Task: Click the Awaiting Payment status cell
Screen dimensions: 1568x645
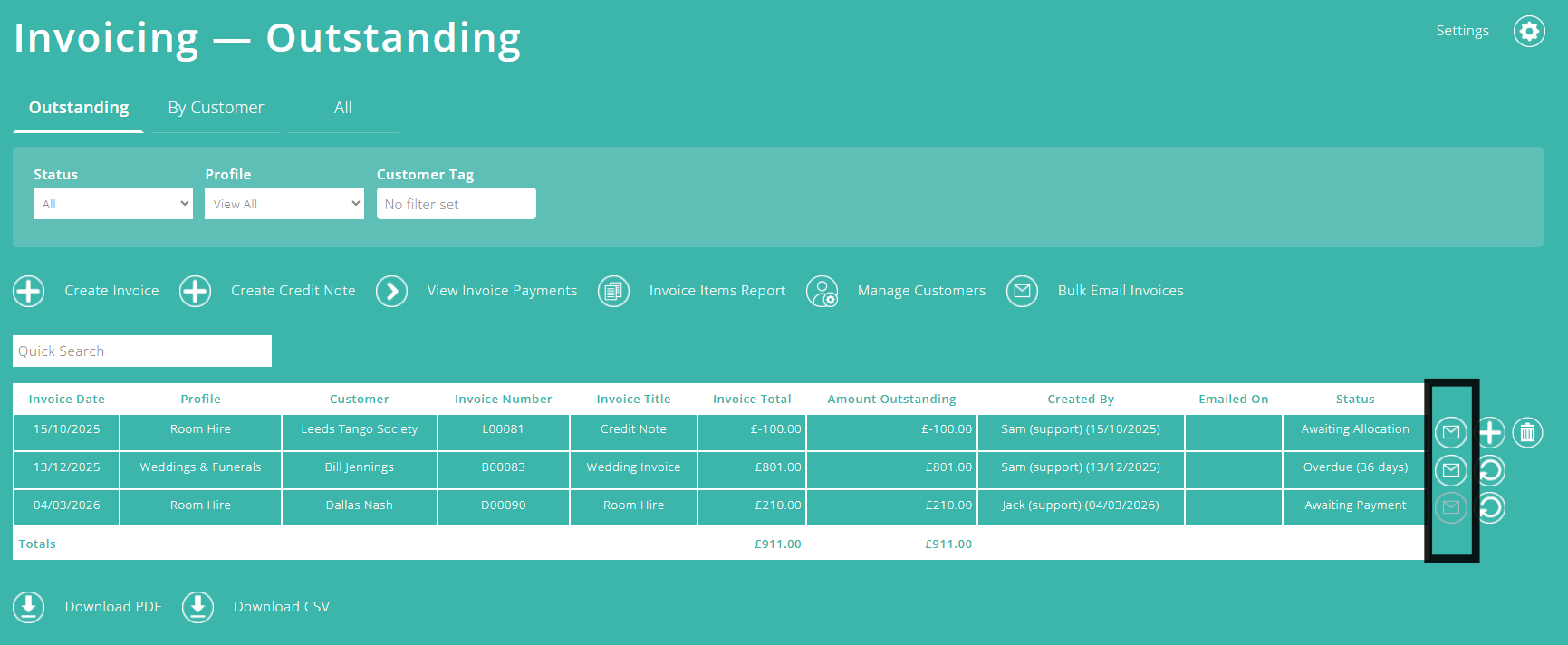Action: pyautogui.click(x=1355, y=505)
